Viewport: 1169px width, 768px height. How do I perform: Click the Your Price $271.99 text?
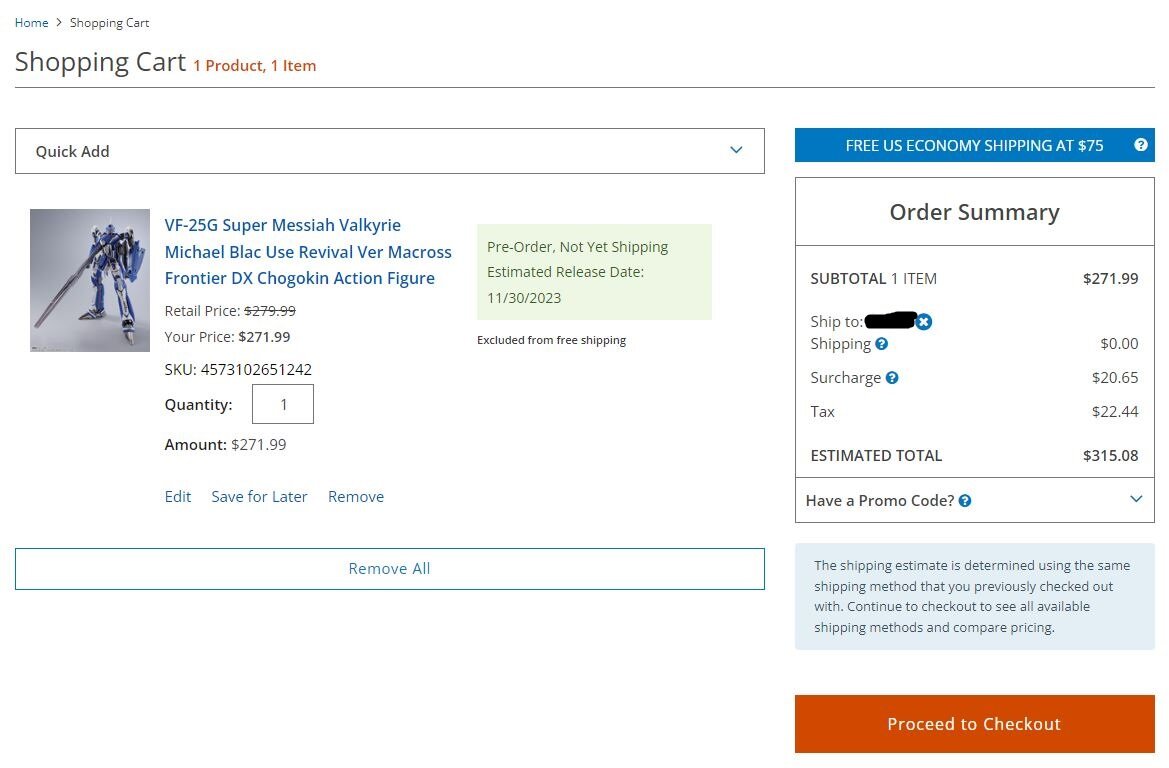coord(227,337)
